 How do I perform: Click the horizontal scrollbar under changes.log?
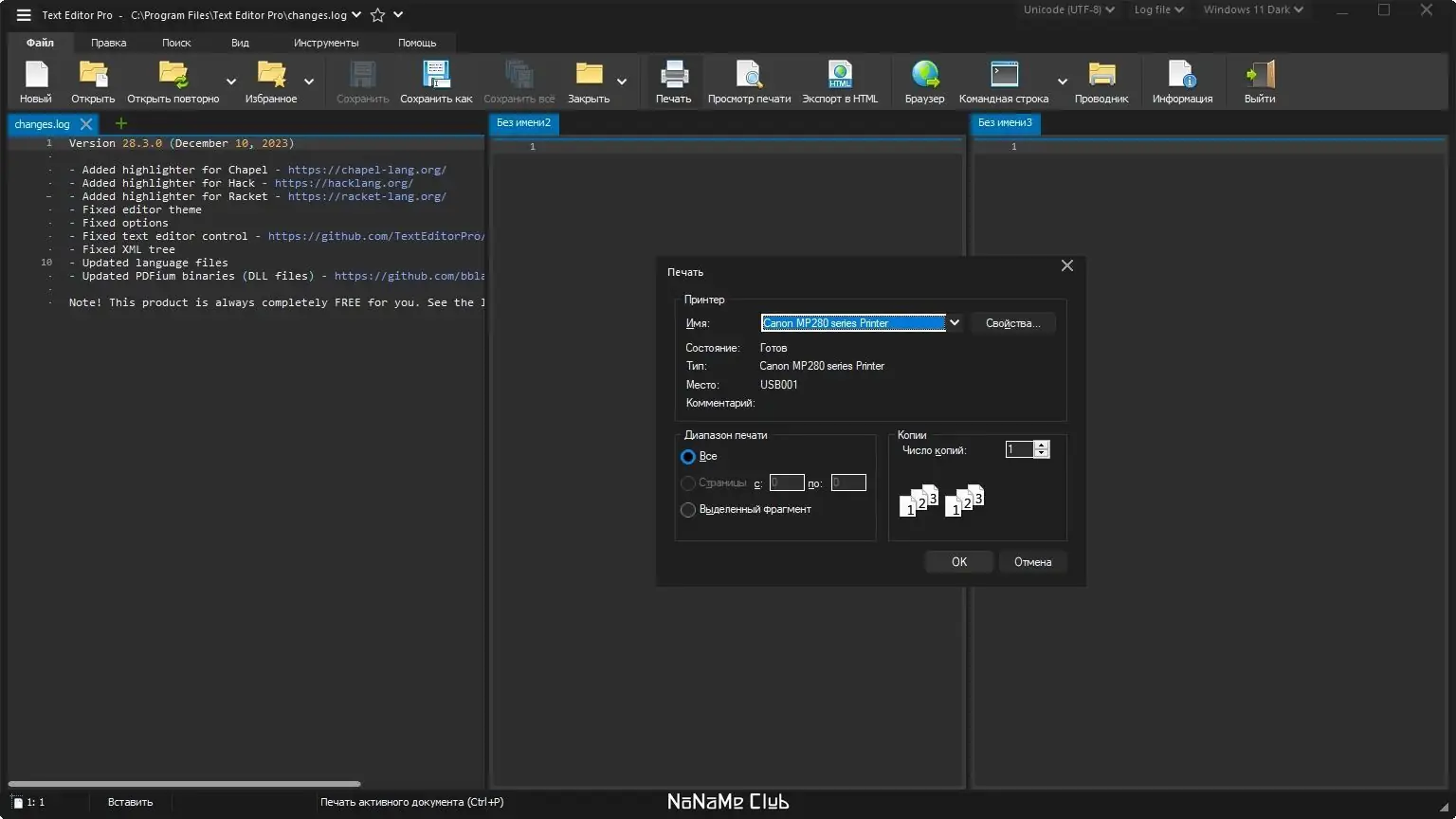(185, 784)
